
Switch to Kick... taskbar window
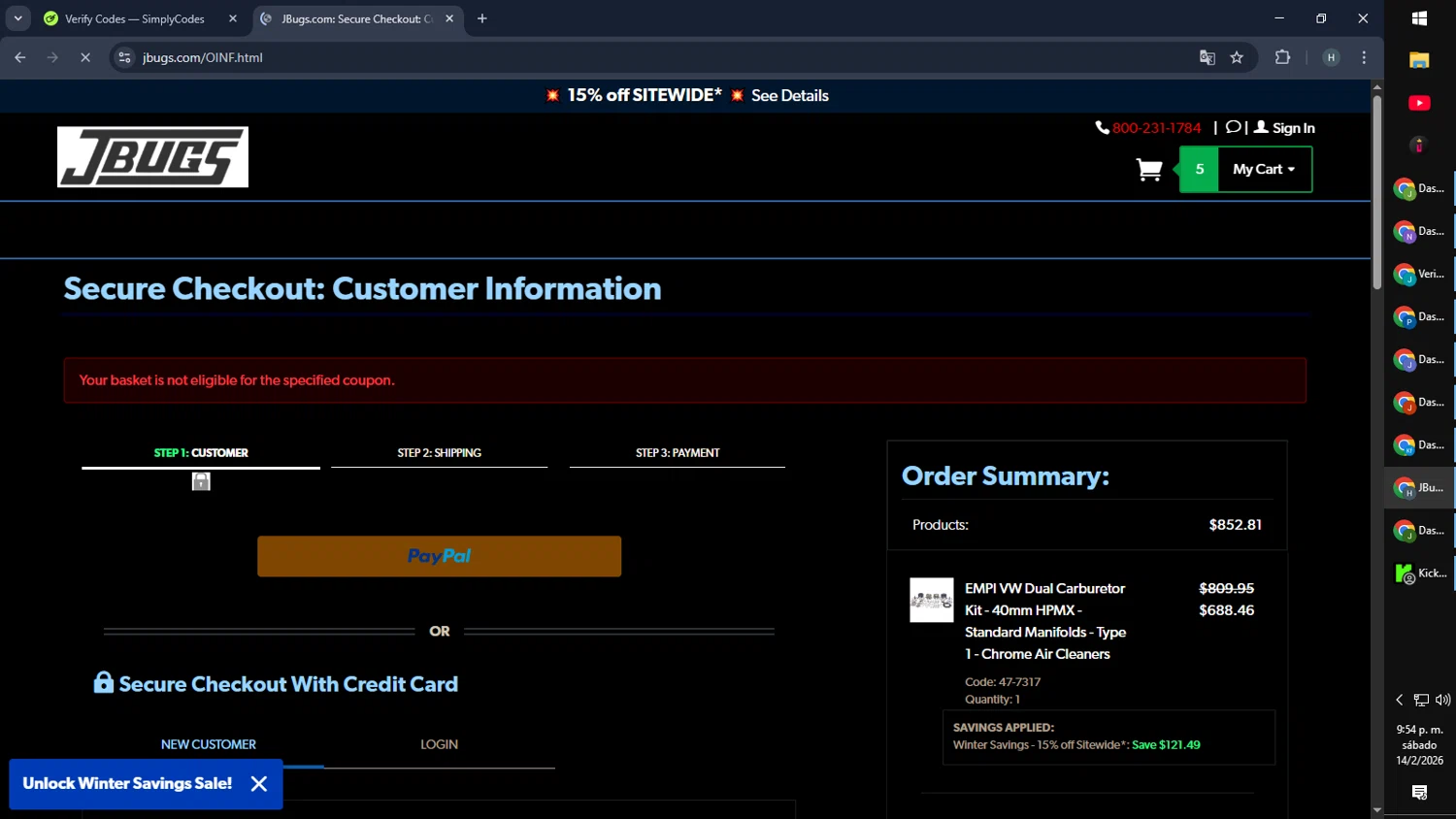pos(1419,573)
